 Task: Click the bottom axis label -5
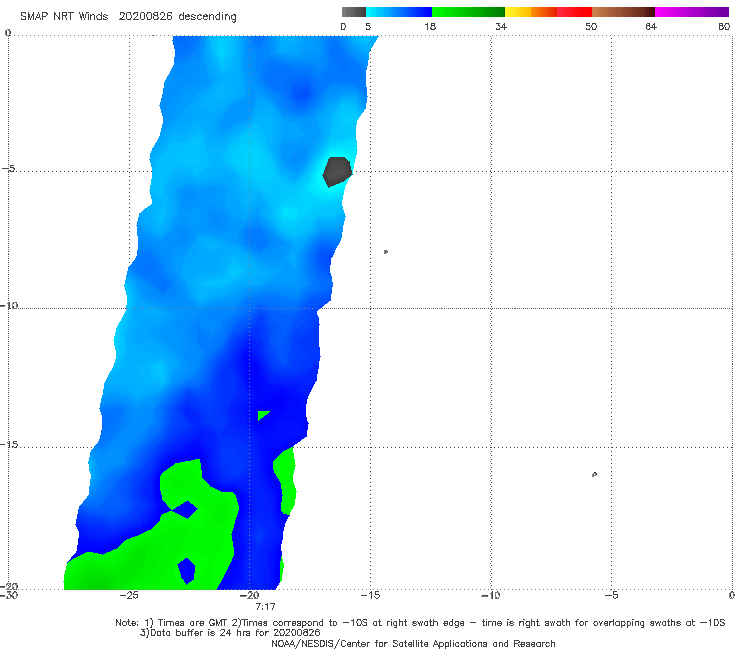[612, 595]
